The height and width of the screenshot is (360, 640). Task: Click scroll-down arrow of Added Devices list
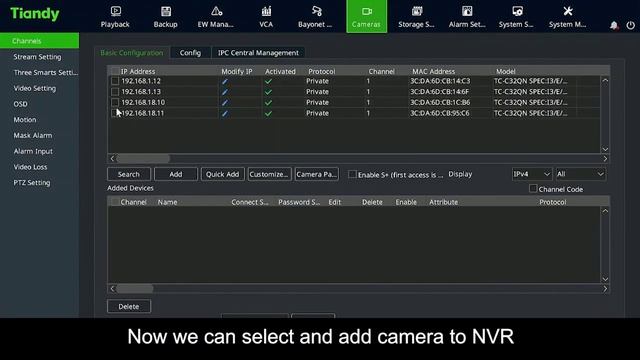click(x=605, y=280)
